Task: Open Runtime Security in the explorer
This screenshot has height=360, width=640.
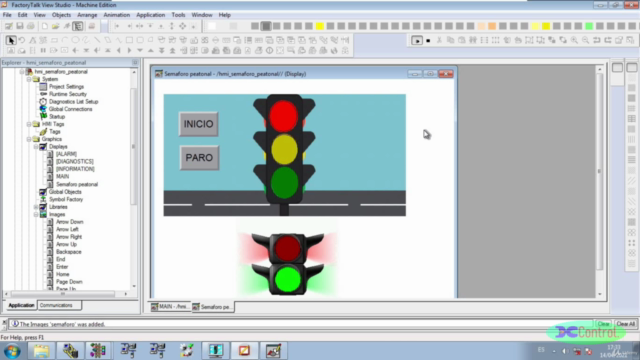Action: 68,94
